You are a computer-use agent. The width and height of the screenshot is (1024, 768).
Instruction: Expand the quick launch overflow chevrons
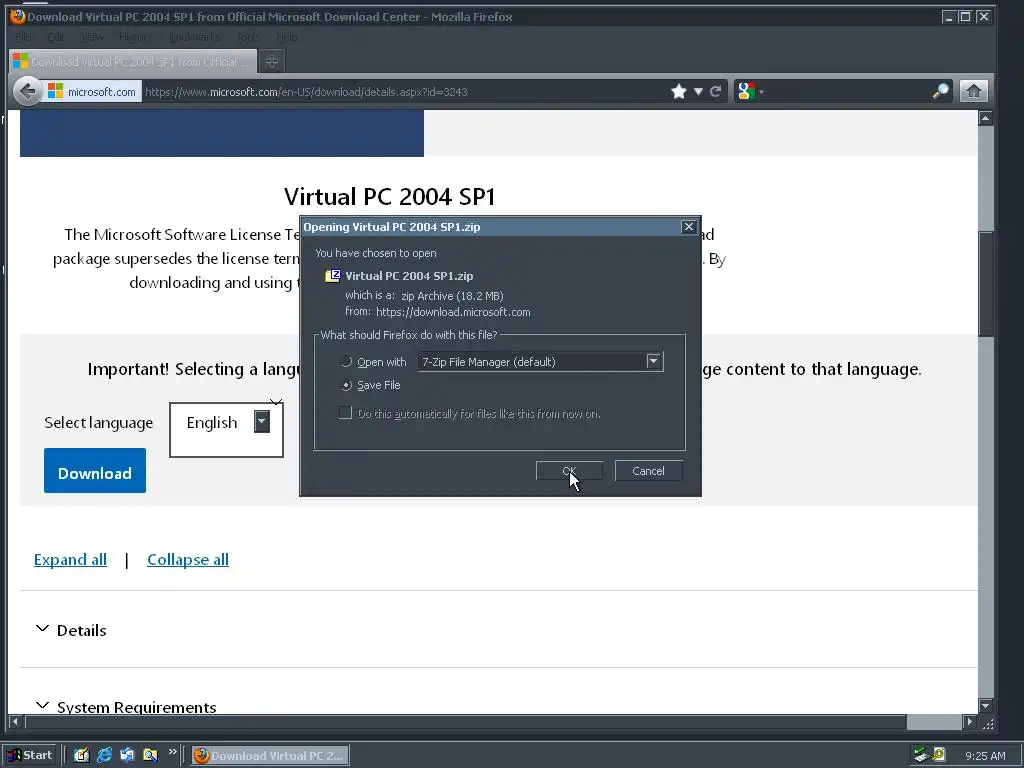(172, 752)
